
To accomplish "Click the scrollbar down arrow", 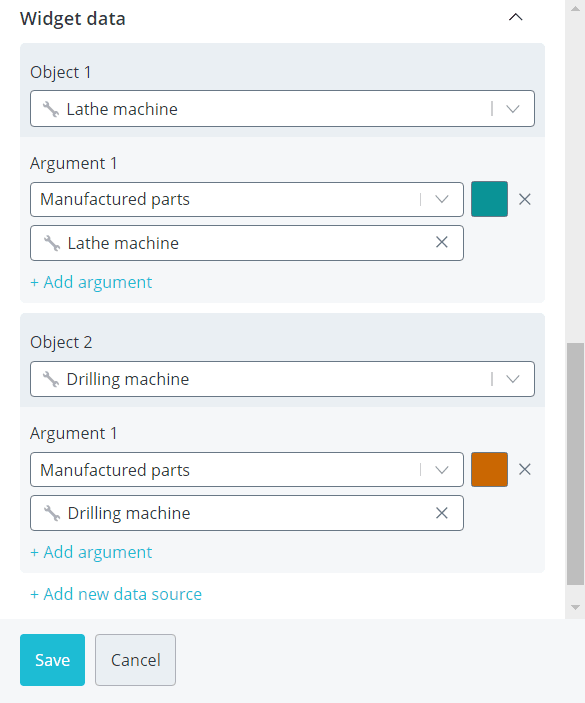I will 575,607.
